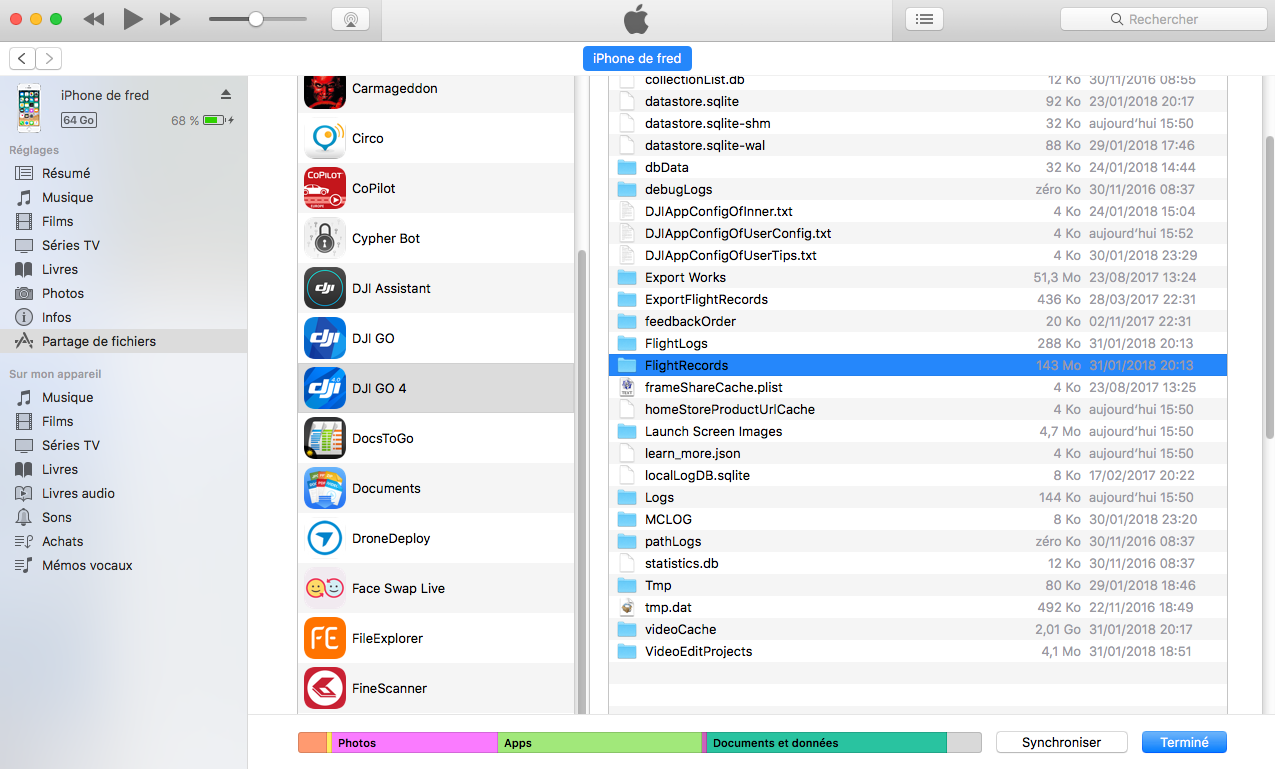Screen dimensions: 1275x769
Task: Select DJIAppConfigOfInner.txt file
Action: pyautogui.click(x=917, y=211)
